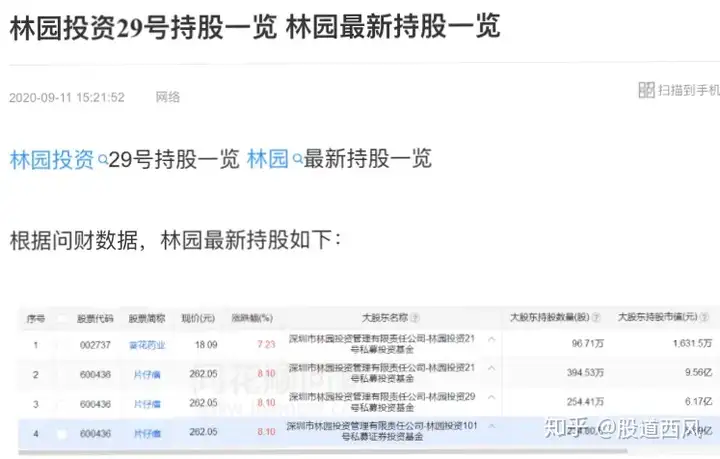720x459 pixels.
Task: Click the 262.05 price in row 3
Action: point(203,403)
